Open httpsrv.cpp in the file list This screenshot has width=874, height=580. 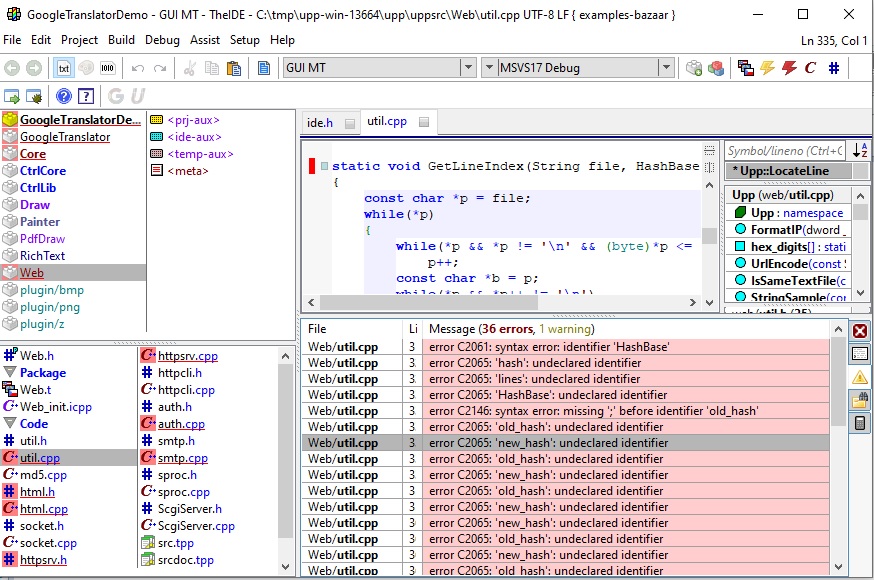(x=187, y=355)
